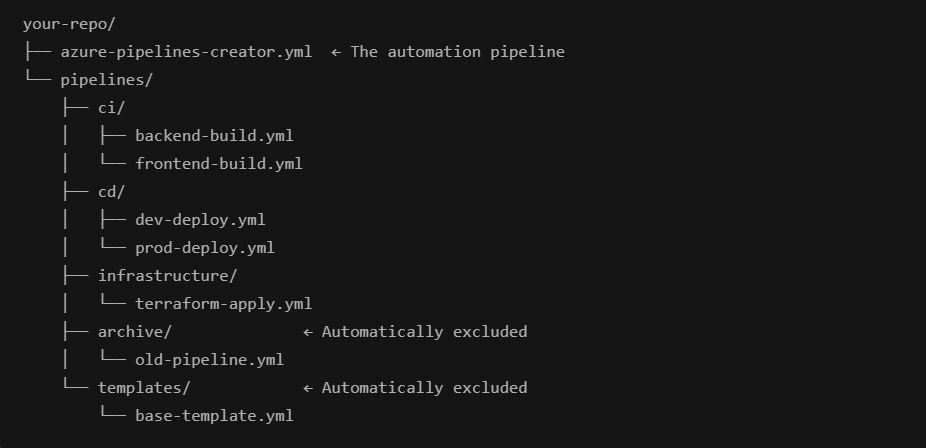Open base-template.yml file
Image resolution: width=926 pixels, height=448 pixels.
click(x=214, y=416)
